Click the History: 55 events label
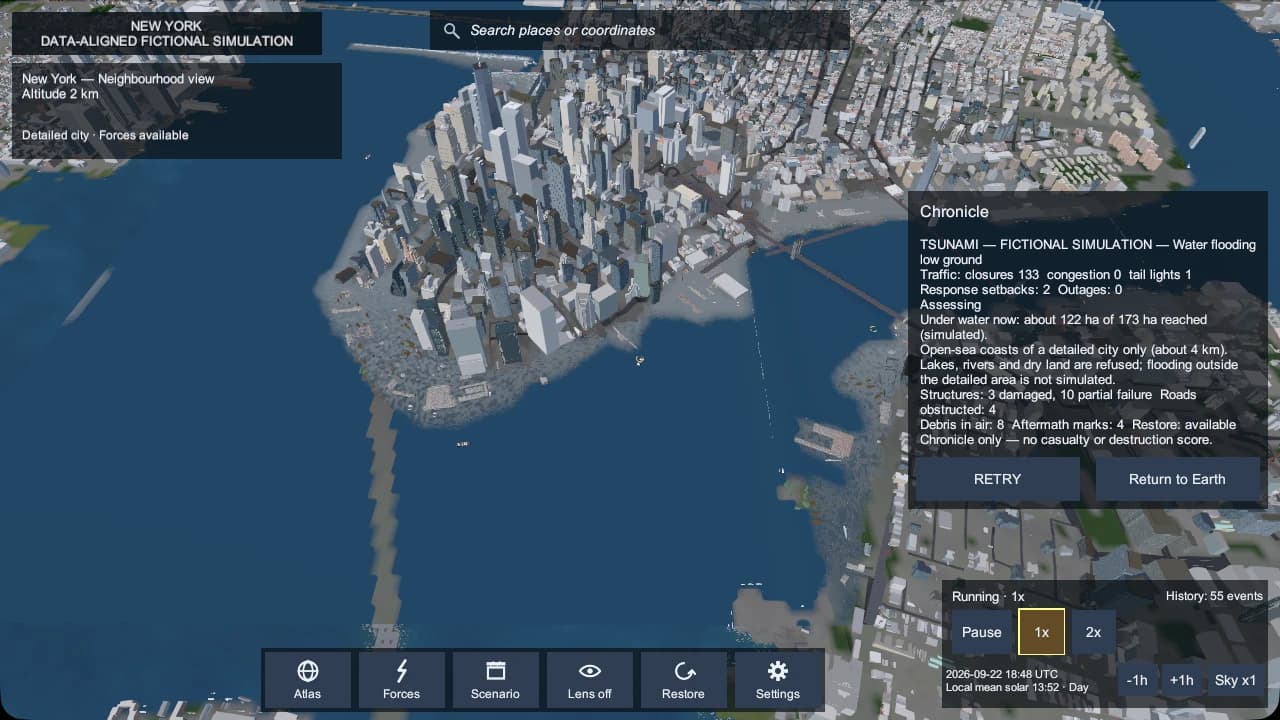 tap(1214, 596)
